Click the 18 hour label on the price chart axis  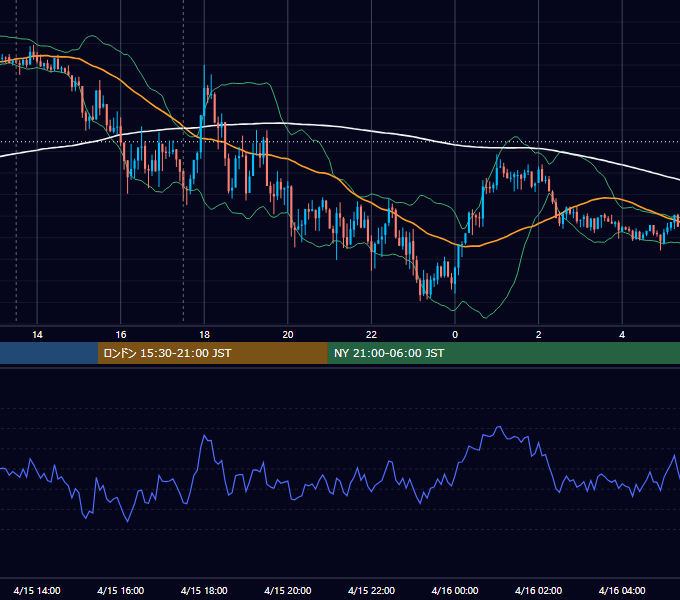coord(204,335)
